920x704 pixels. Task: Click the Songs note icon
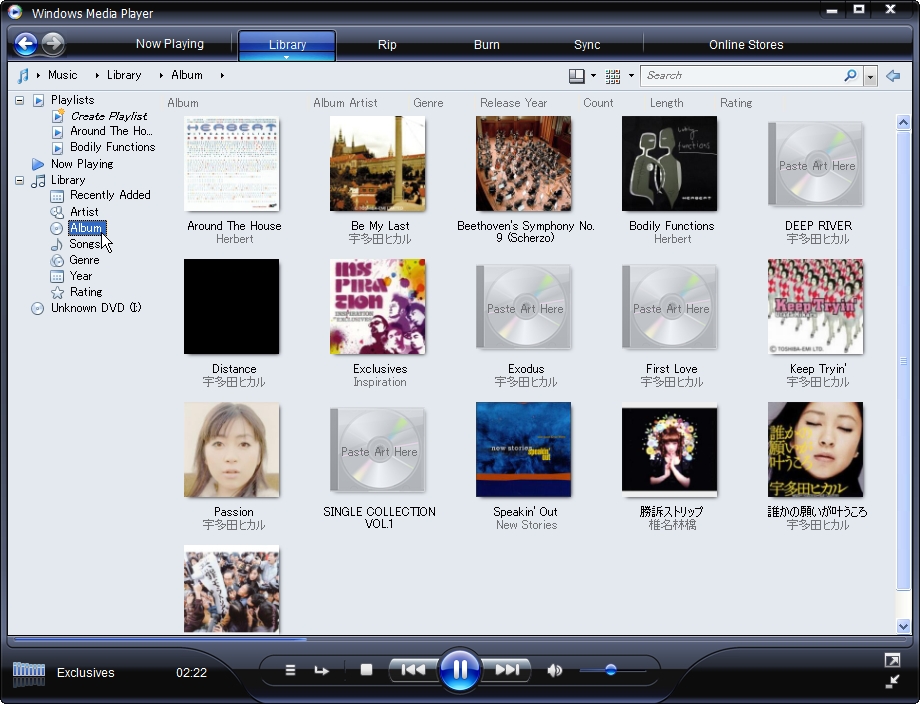point(57,244)
